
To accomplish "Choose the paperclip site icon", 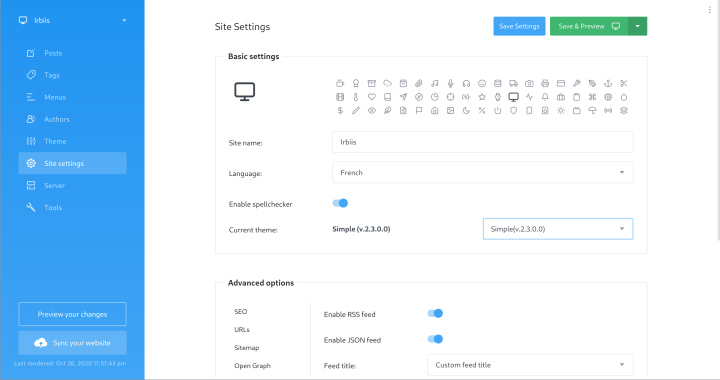I will pyautogui.click(x=419, y=84).
